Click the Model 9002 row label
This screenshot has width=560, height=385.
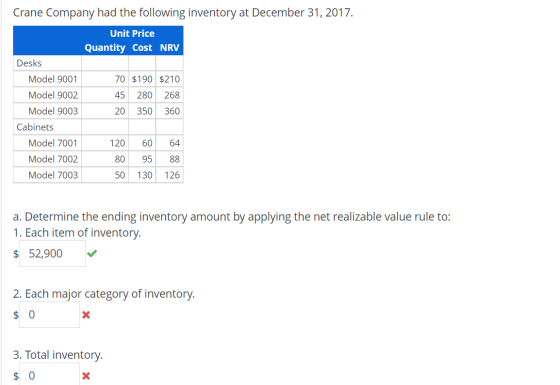point(53,95)
